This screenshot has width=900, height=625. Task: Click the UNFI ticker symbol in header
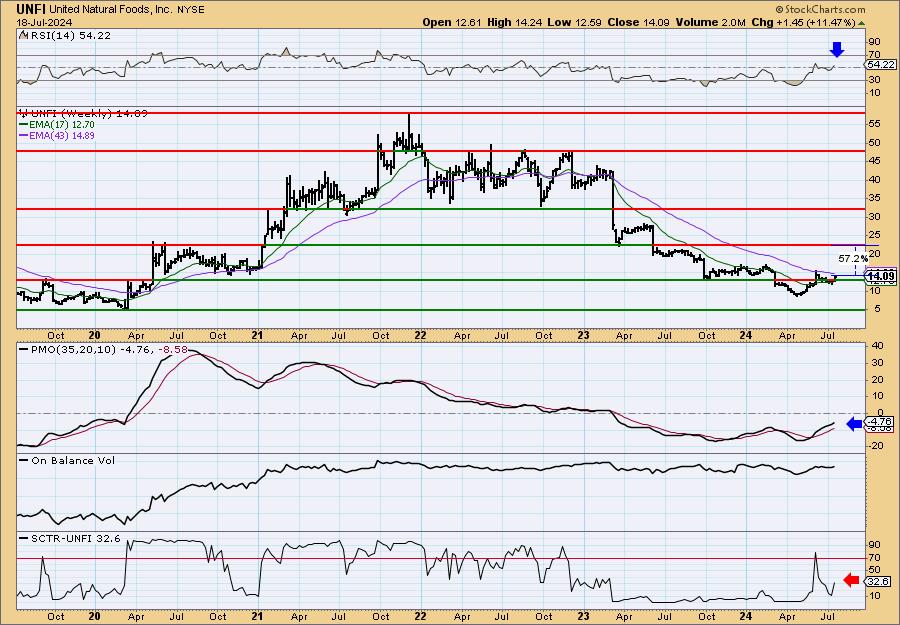click(31, 9)
